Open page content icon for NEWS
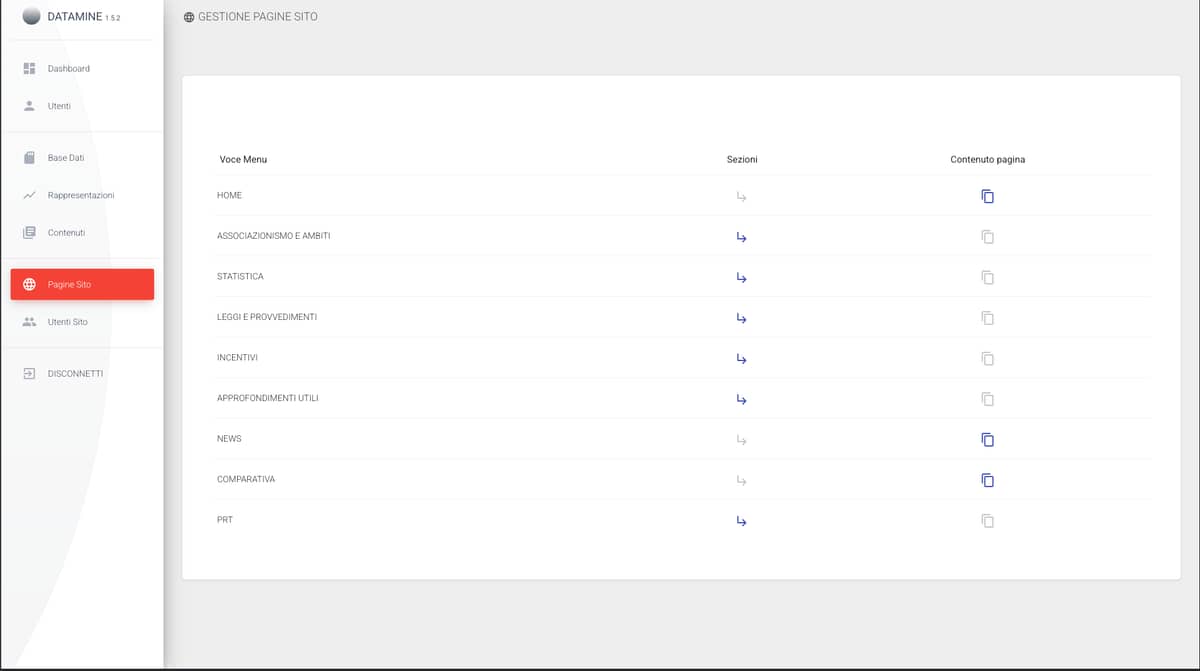Screen dimensions: 1200x671 (987, 440)
